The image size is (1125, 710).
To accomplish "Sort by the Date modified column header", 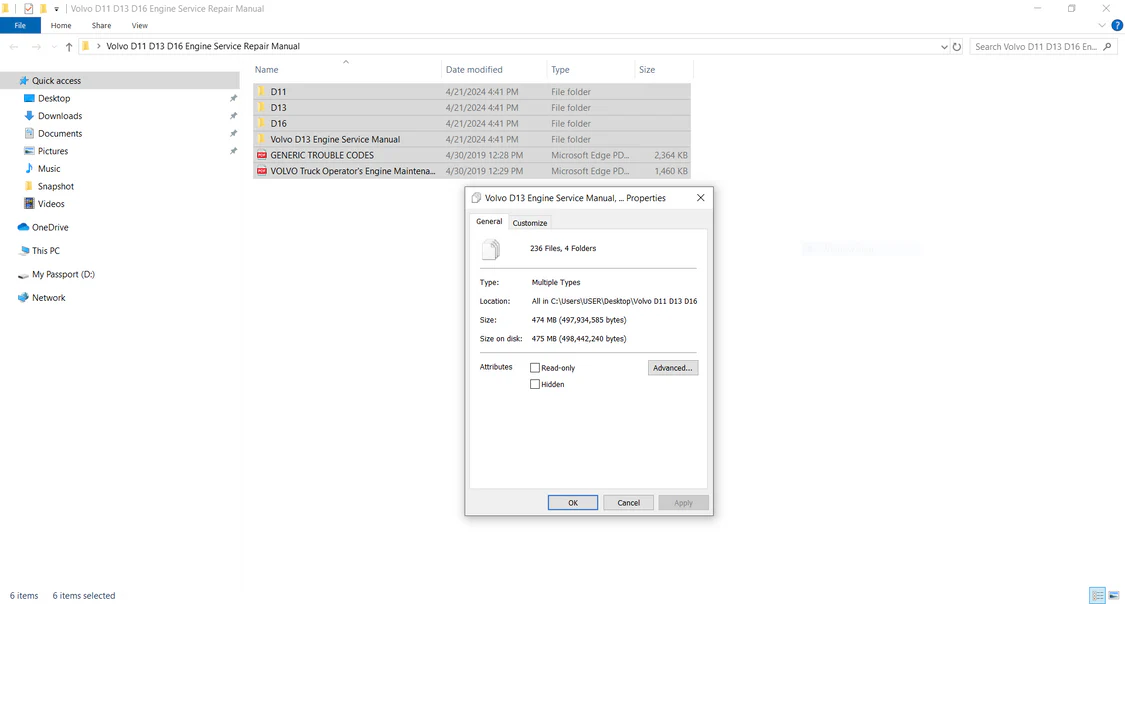I will pyautogui.click(x=474, y=70).
